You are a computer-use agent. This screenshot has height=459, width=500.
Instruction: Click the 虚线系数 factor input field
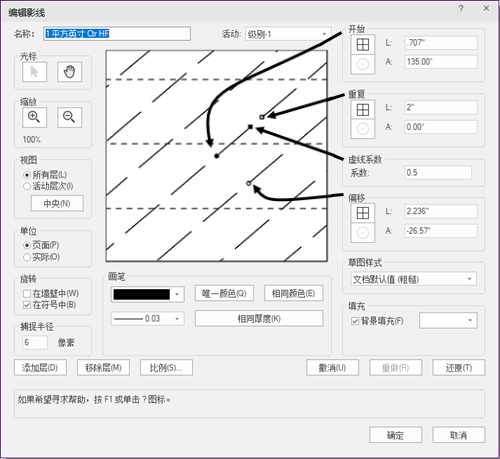click(x=438, y=173)
